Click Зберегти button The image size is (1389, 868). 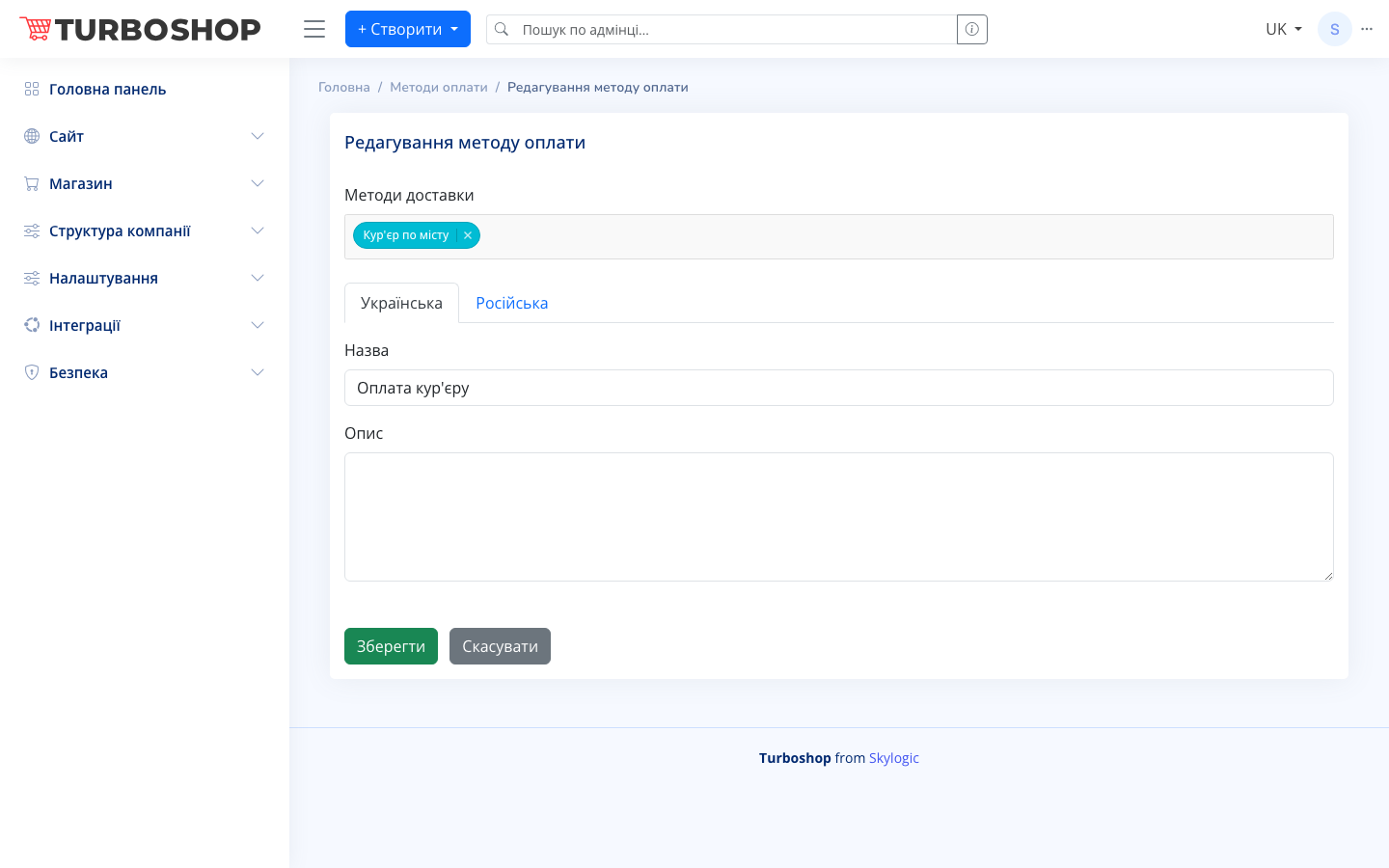coord(391,646)
